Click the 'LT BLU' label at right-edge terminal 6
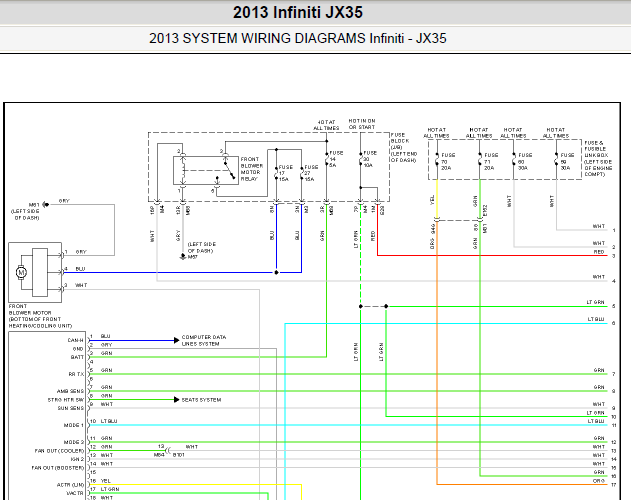 (x=596, y=319)
